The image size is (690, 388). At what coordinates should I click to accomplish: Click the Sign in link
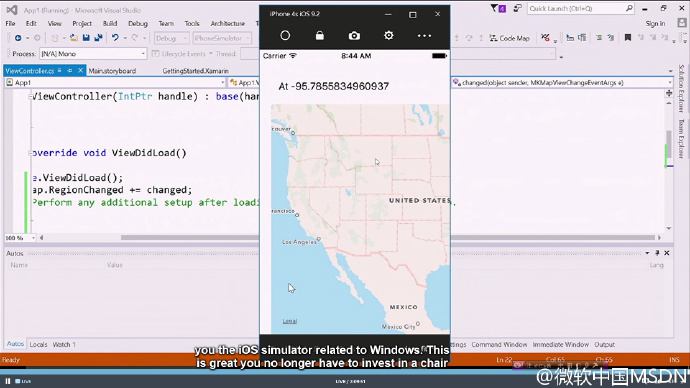tap(655, 23)
